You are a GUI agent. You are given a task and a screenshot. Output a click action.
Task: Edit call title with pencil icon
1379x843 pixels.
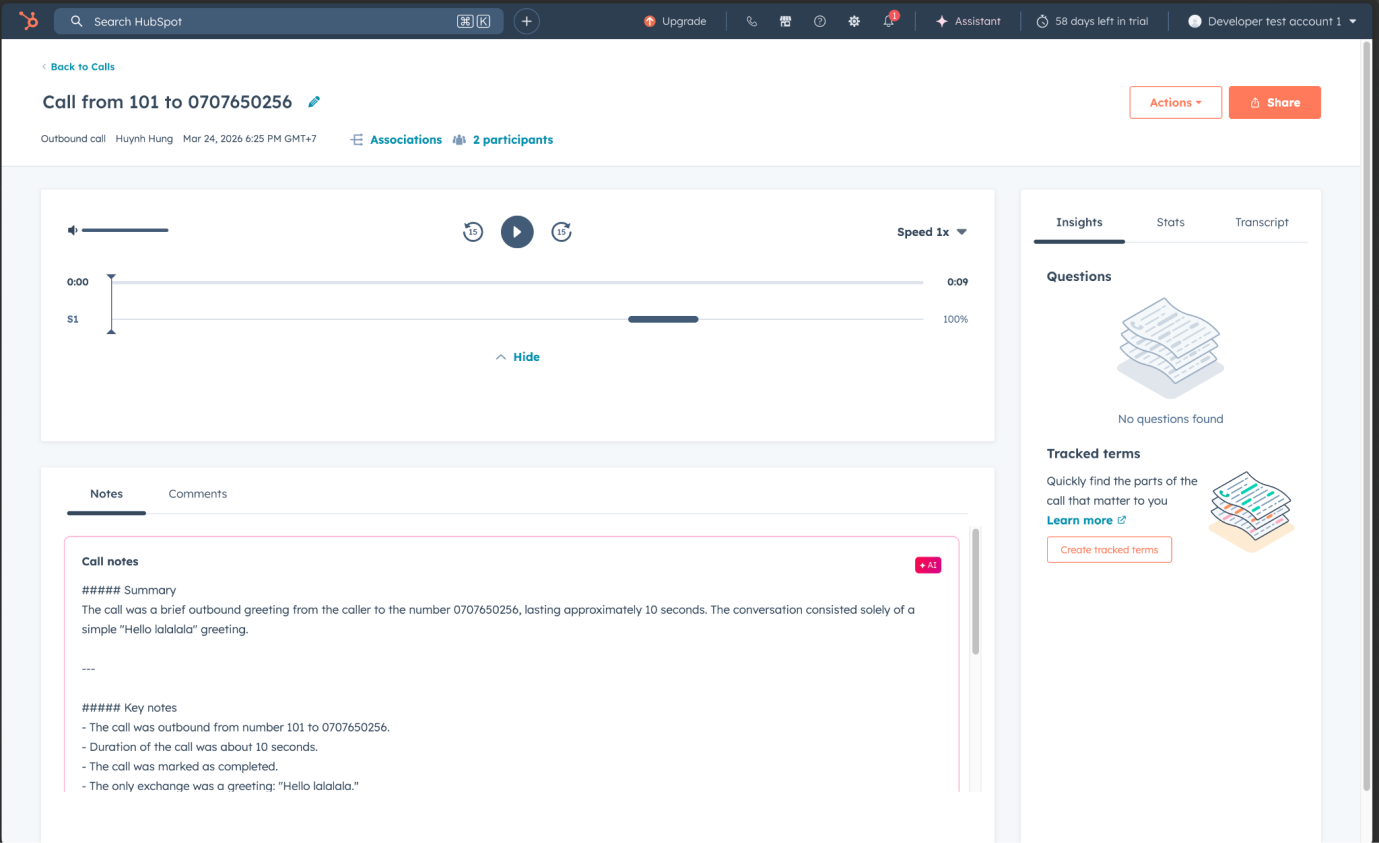[314, 102]
